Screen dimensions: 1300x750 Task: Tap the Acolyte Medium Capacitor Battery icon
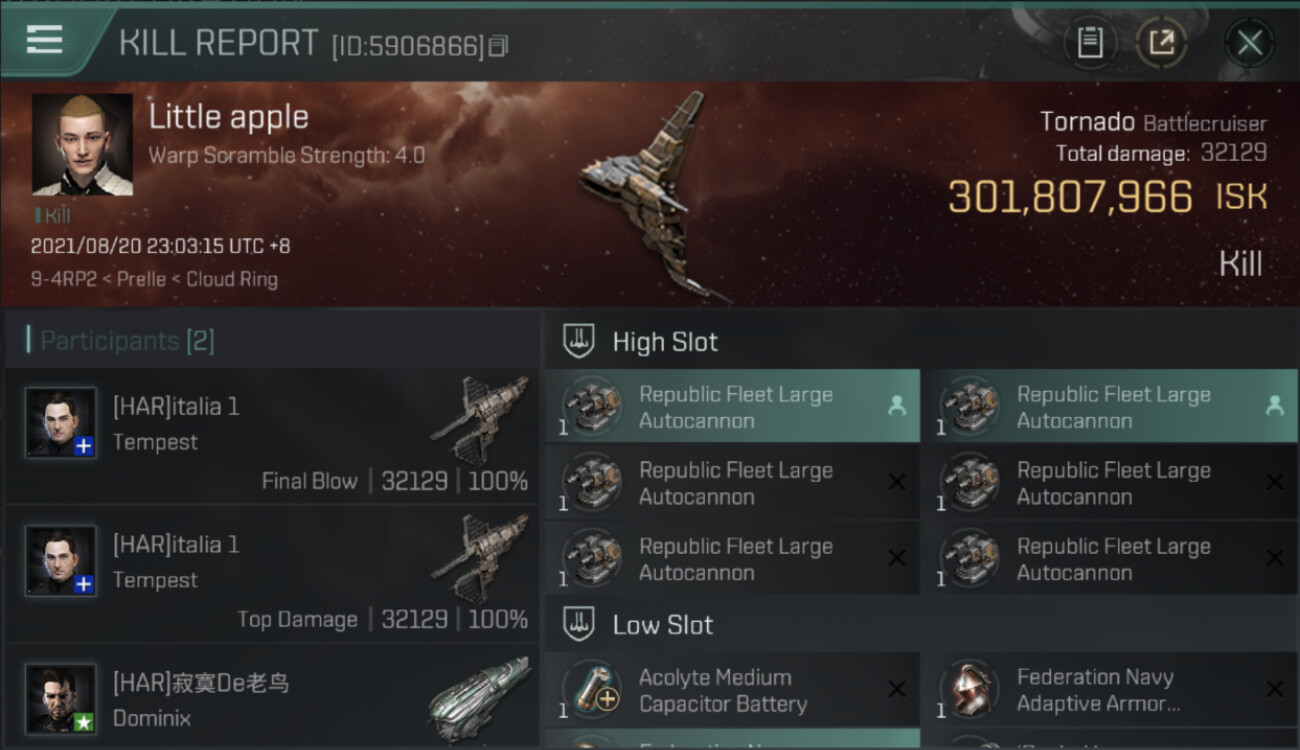(x=594, y=690)
